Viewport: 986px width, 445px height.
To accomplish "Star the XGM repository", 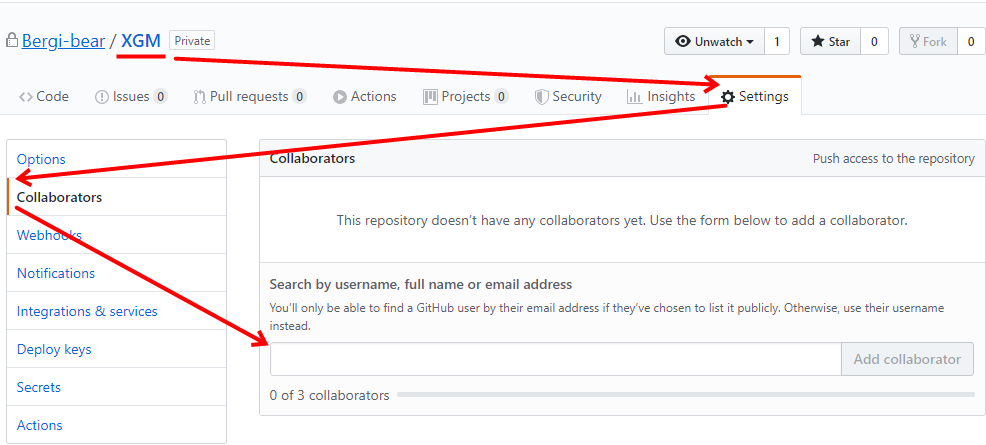I will pos(830,42).
